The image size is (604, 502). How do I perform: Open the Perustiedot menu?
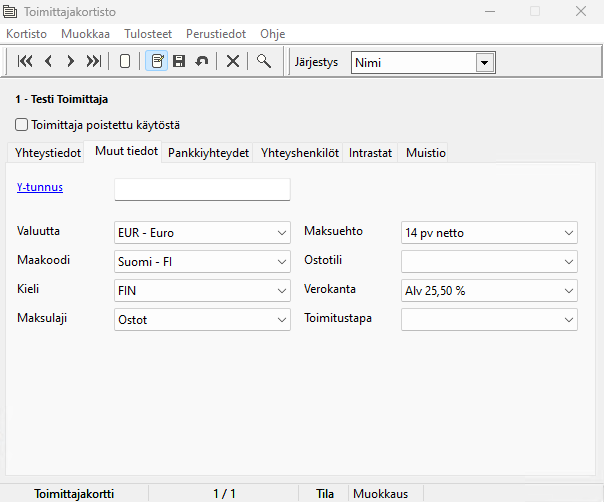coord(216,34)
